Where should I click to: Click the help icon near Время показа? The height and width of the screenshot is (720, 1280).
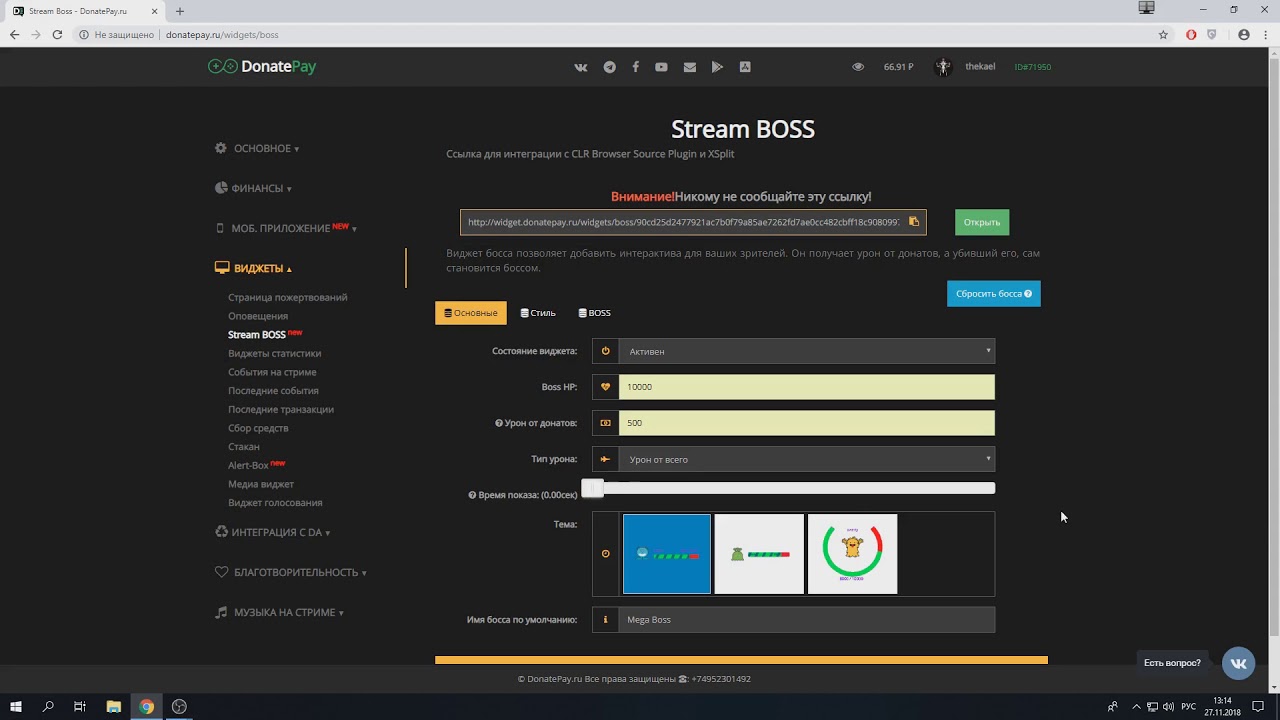point(472,495)
